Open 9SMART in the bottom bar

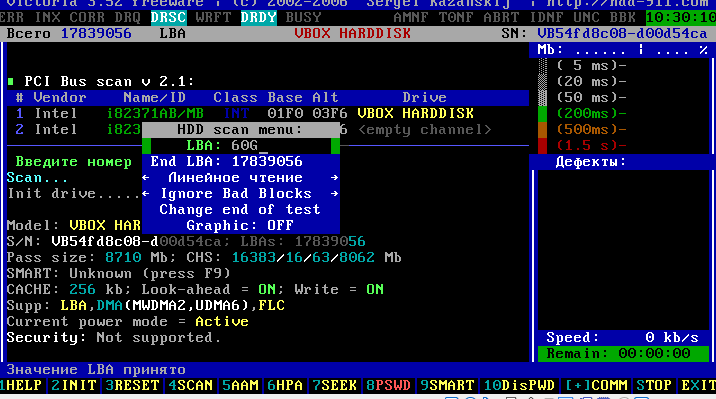447,385
